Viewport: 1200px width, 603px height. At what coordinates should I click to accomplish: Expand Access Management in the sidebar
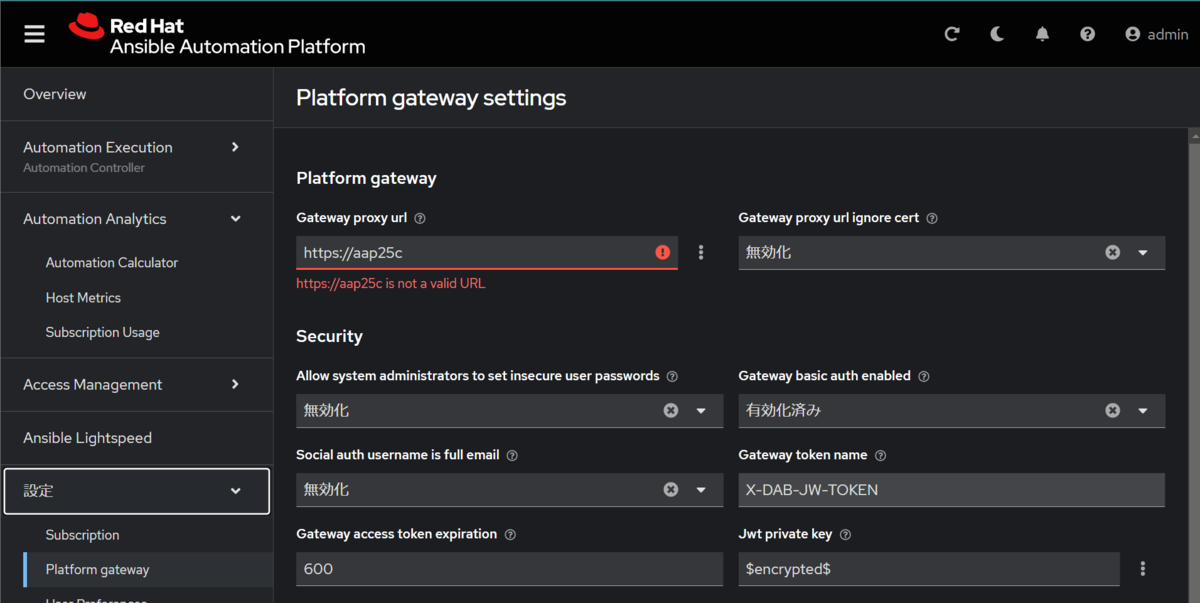click(137, 385)
